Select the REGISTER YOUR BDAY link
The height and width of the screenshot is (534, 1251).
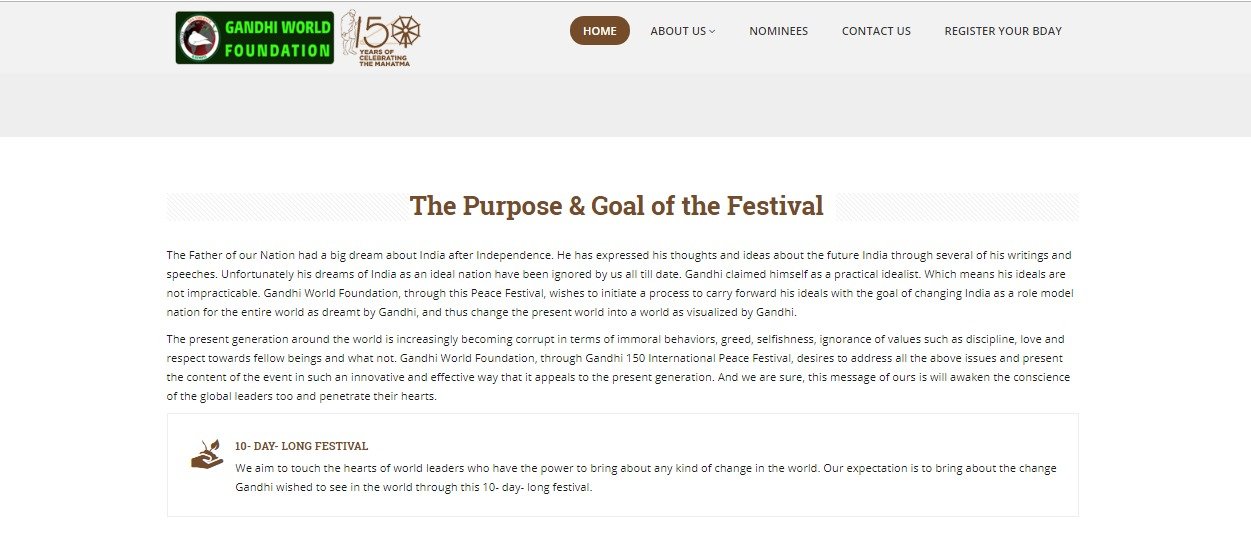point(1003,31)
